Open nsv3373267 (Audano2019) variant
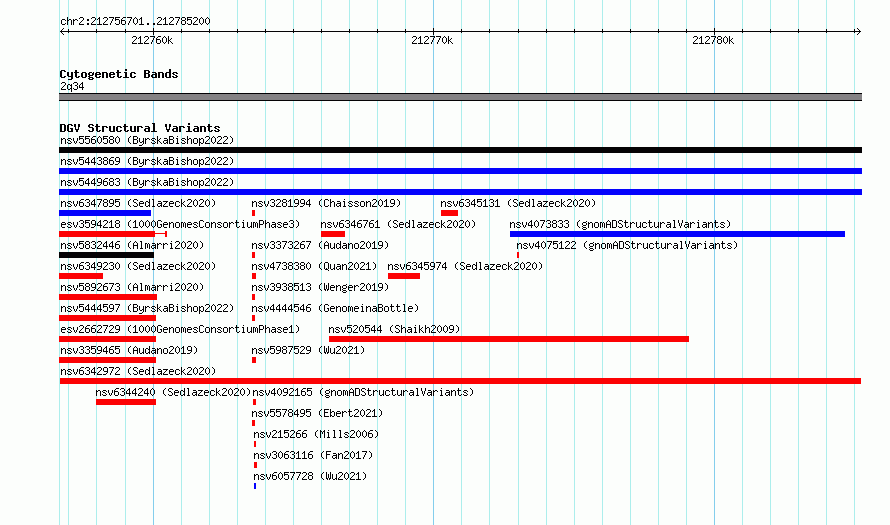The width and height of the screenshot is (890, 525). (320, 245)
